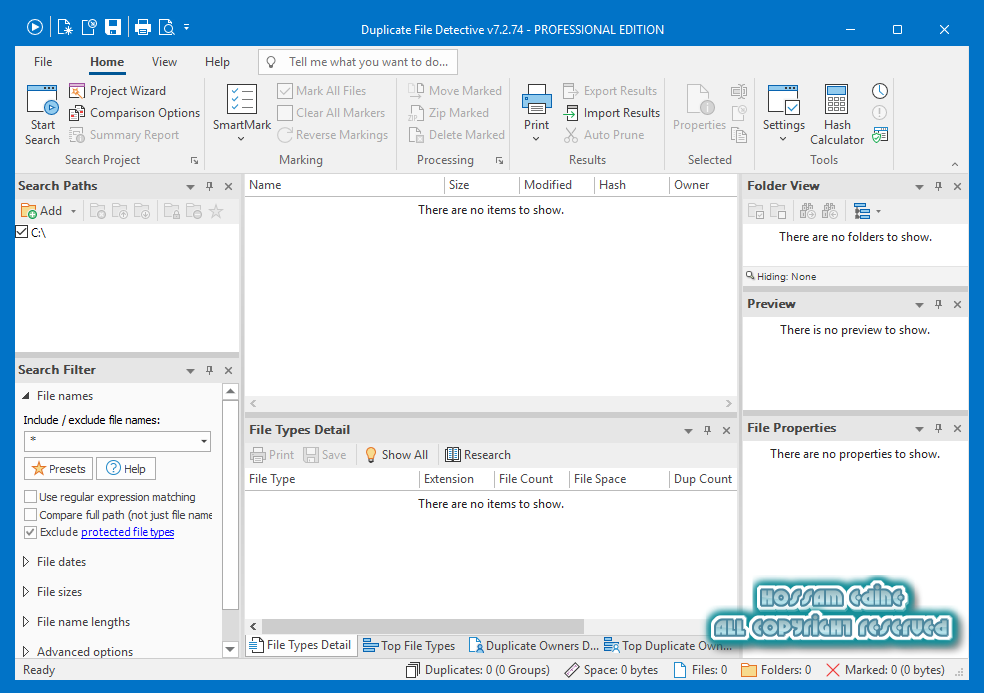Image resolution: width=984 pixels, height=693 pixels.
Task: Uncheck the Exclude protected file types checkbox
Action: pyautogui.click(x=30, y=532)
